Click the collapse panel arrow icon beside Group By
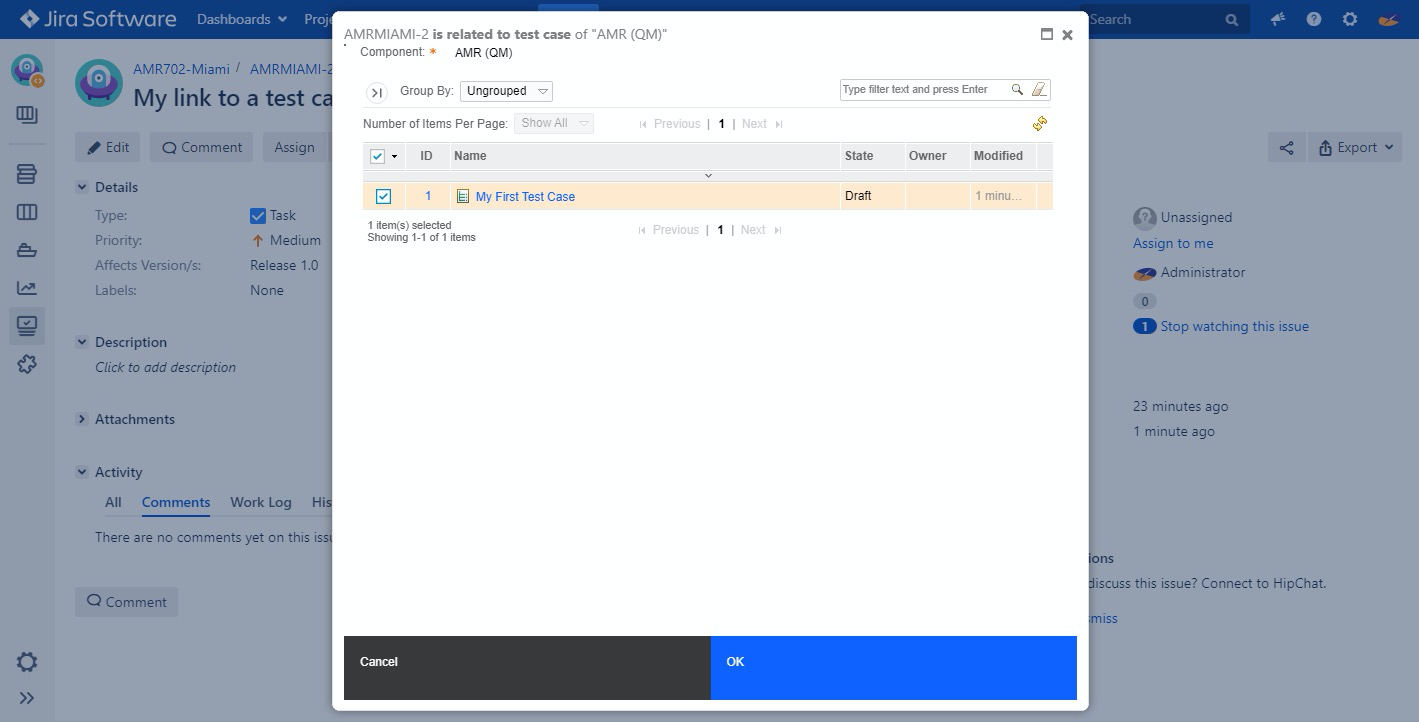The height and width of the screenshot is (722, 1419). coord(377,92)
